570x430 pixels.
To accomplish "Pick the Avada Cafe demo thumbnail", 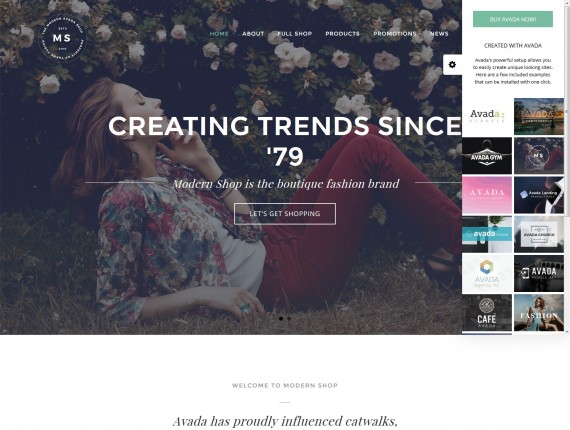I will point(487,313).
